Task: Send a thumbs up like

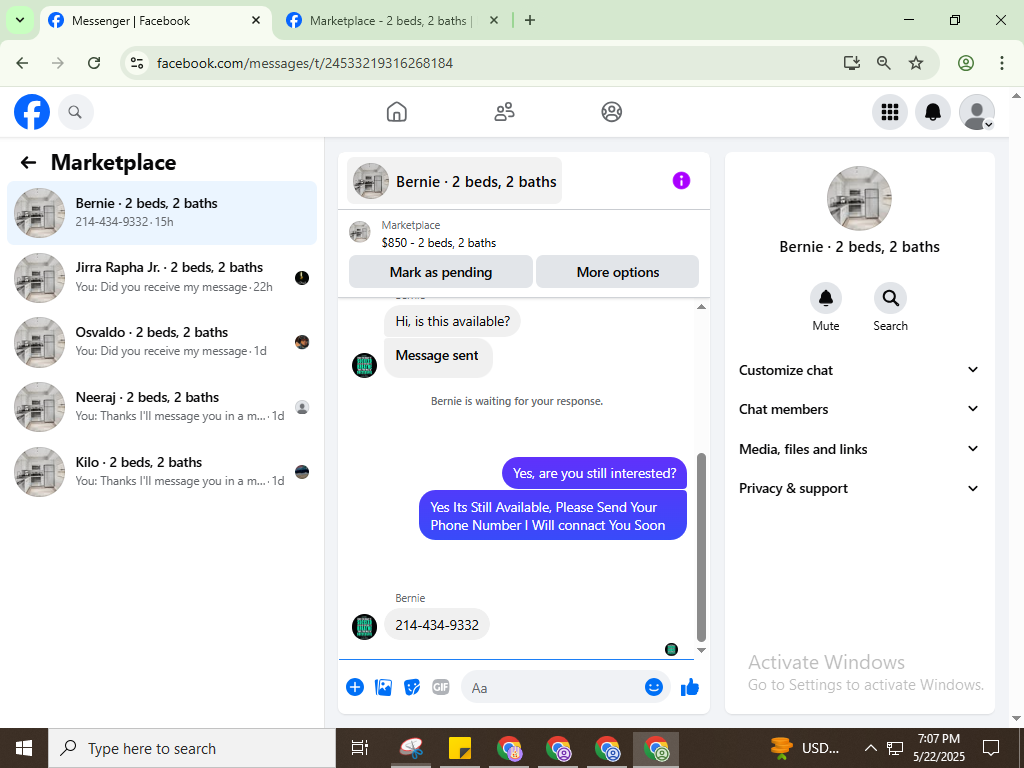Action: [x=690, y=687]
